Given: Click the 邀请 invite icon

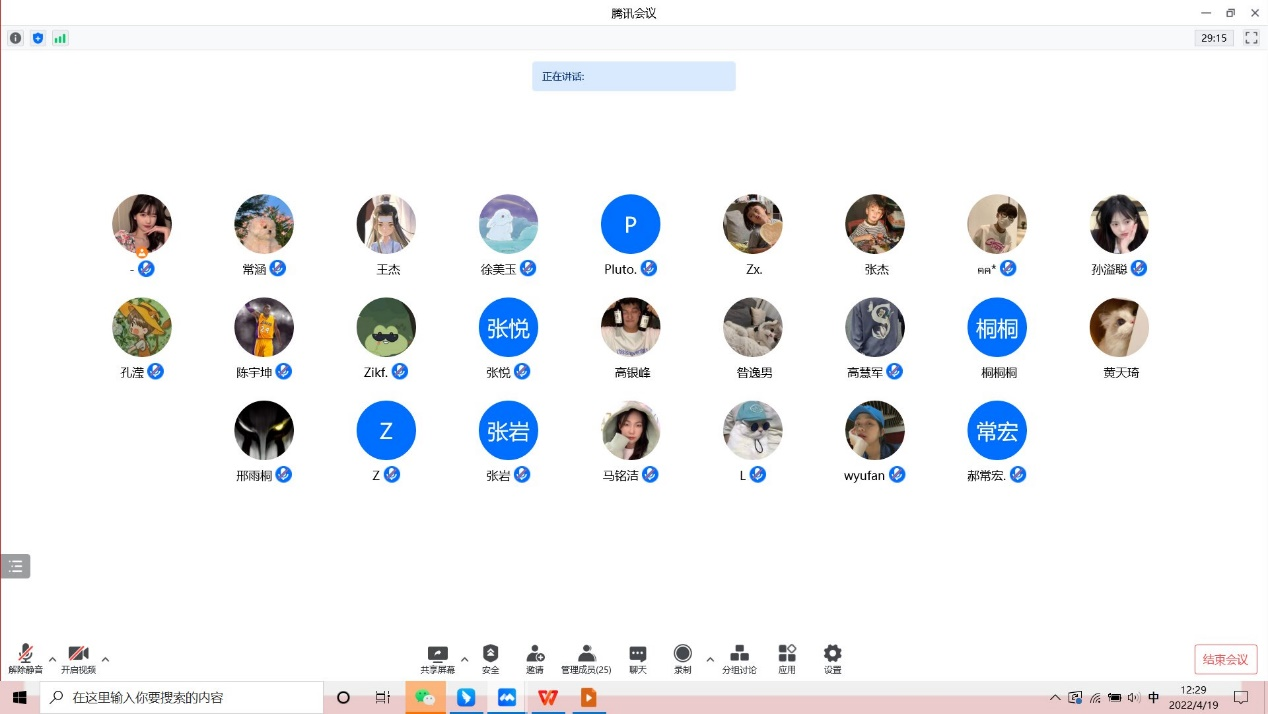Looking at the screenshot, I should [535, 658].
